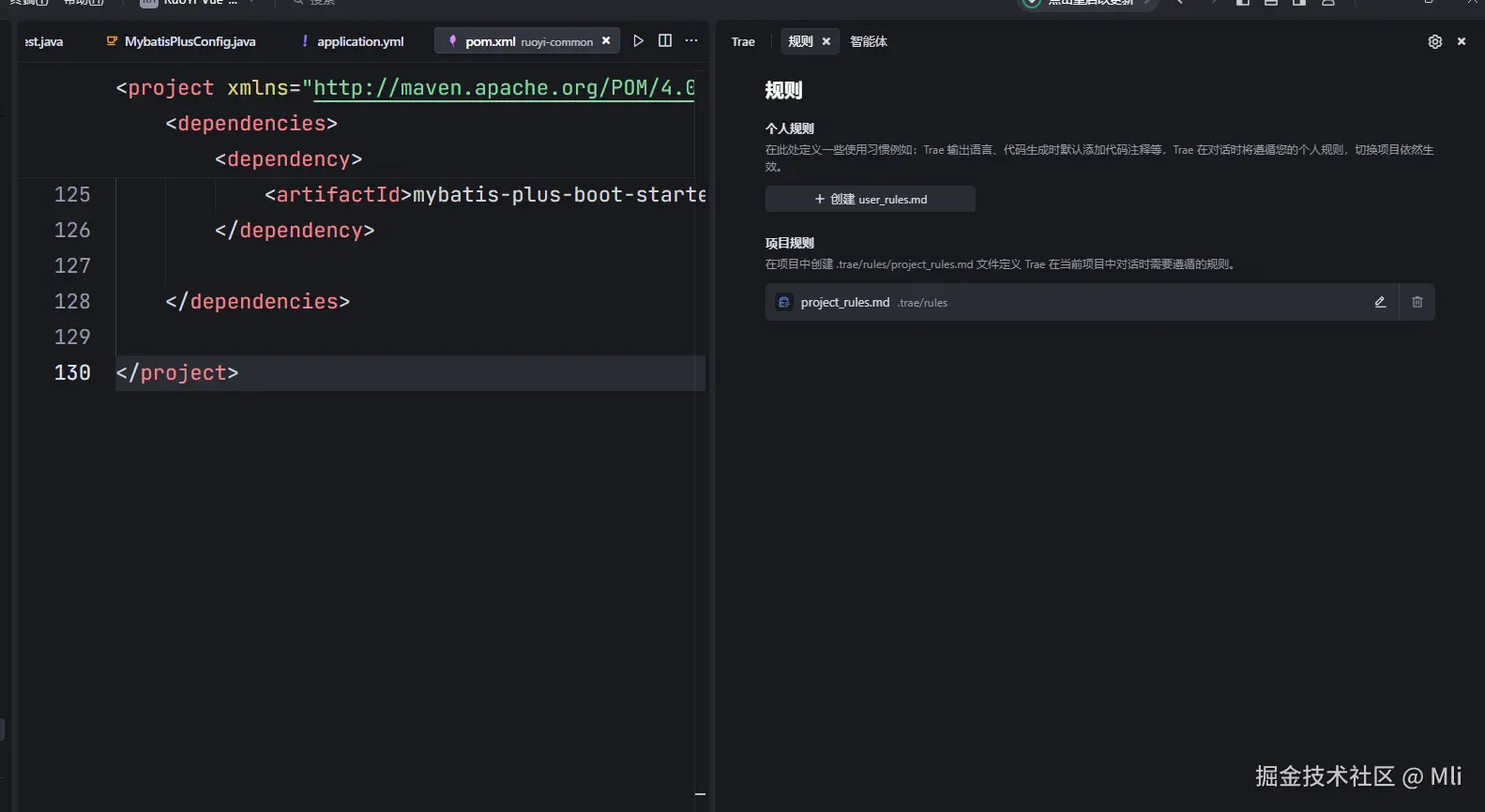The image size is (1485, 812).
Task: Click the application.yml exclamation file icon
Action: [305, 41]
